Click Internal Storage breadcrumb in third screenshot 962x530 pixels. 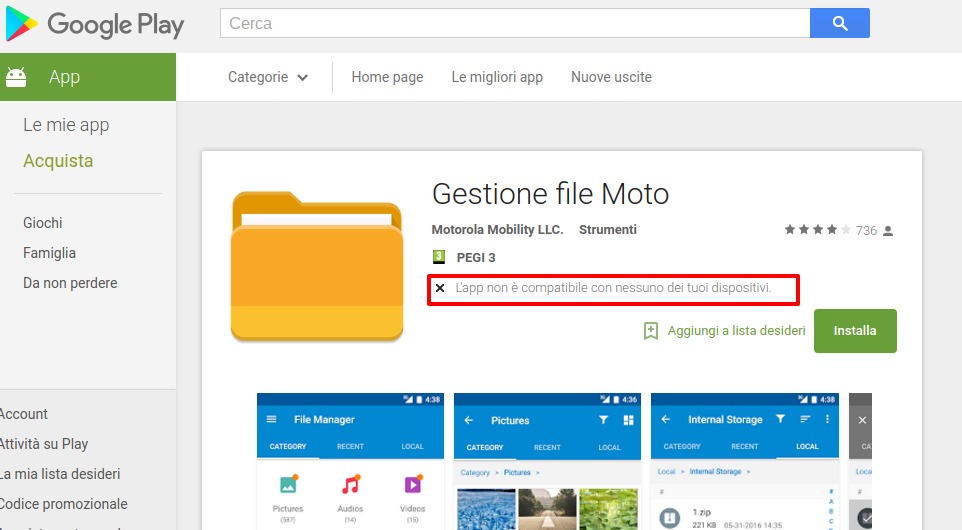point(715,471)
